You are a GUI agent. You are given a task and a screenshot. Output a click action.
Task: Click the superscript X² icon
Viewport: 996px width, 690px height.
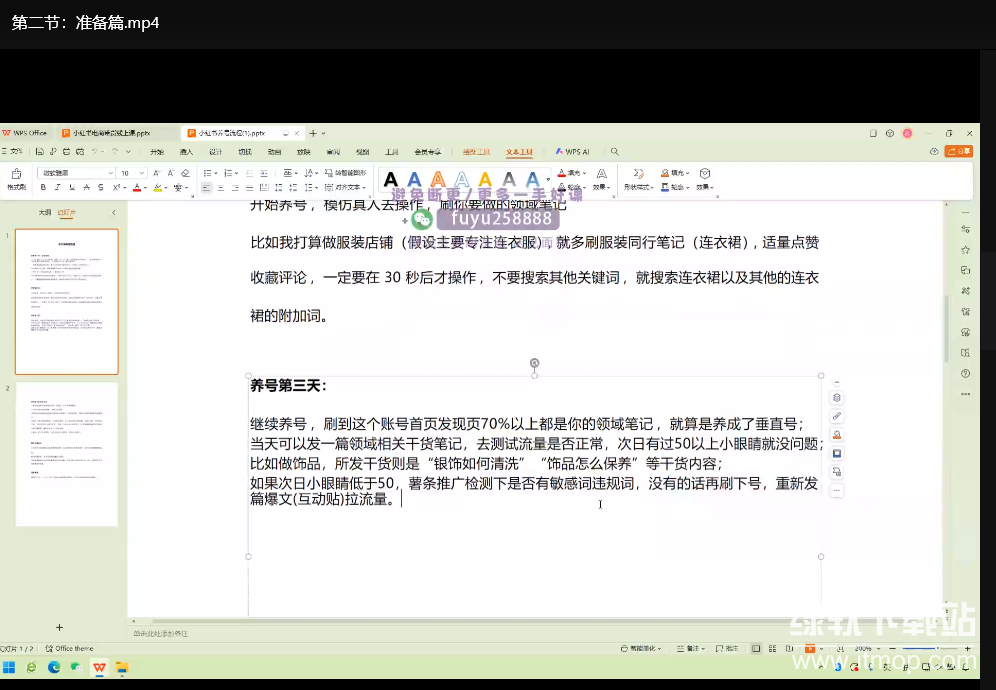(117, 187)
